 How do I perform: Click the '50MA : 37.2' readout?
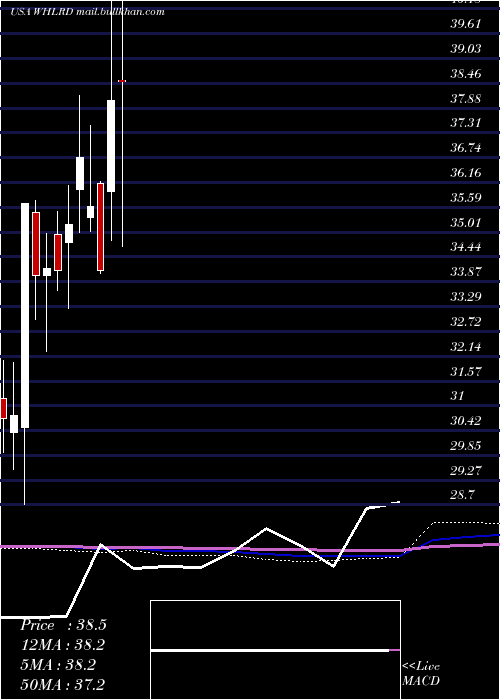pos(62,684)
